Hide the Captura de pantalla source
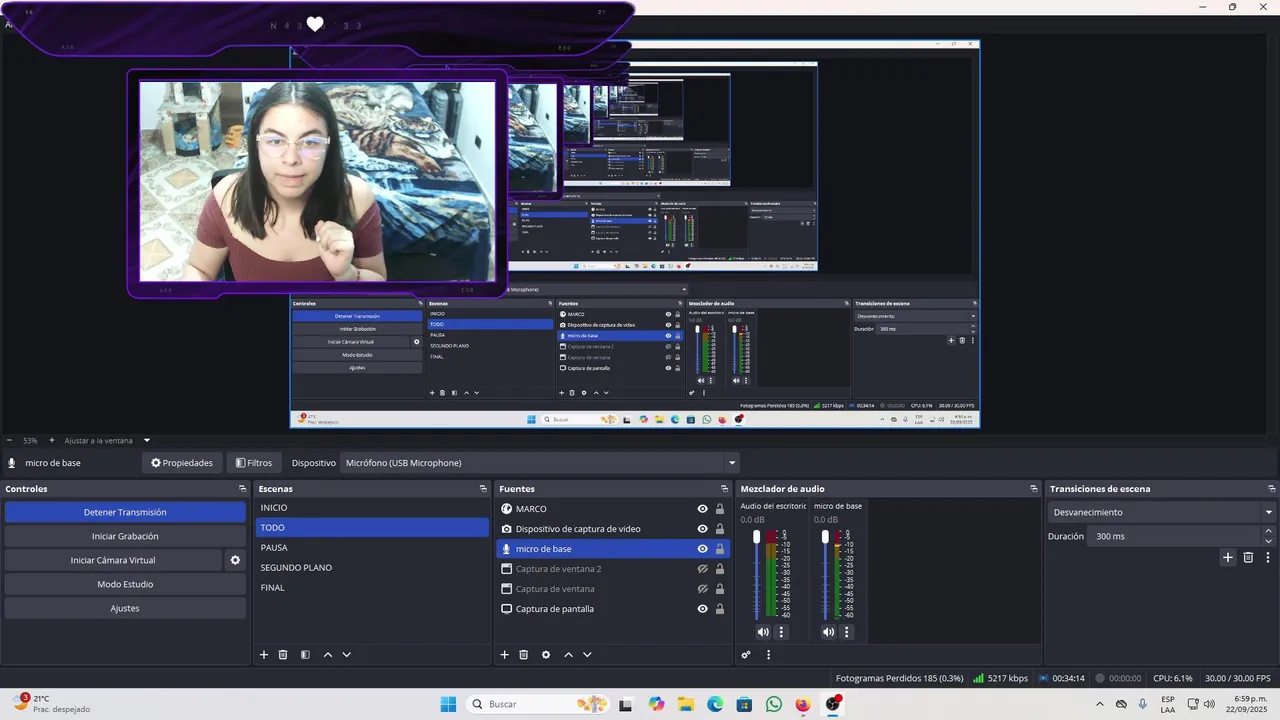 pyautogui.click(x=703, y=609)
